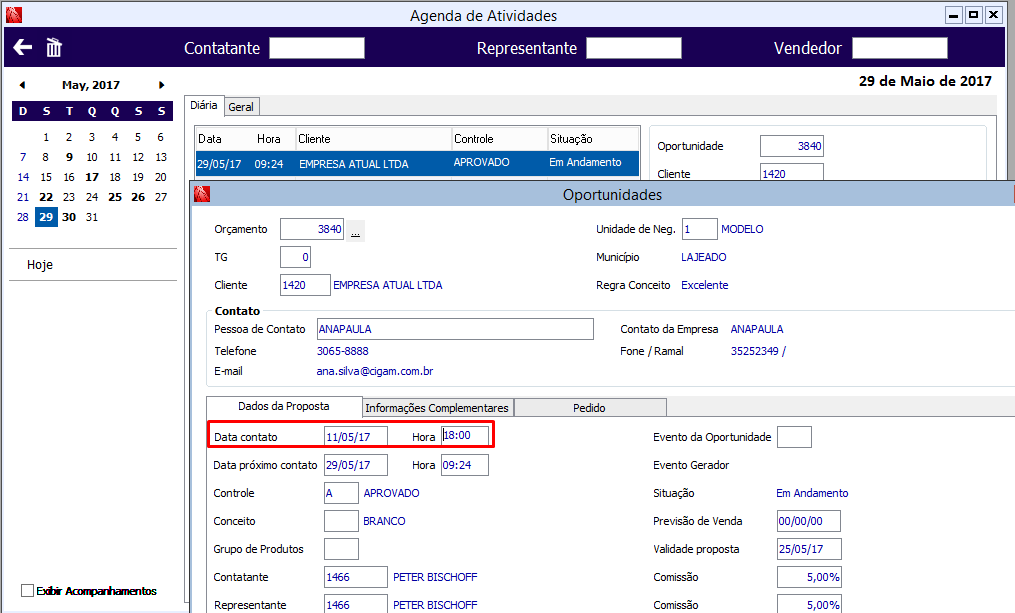Click the Vendedor filter field in header
This screenshot has height=613, width=1015.
coord(900,48)
